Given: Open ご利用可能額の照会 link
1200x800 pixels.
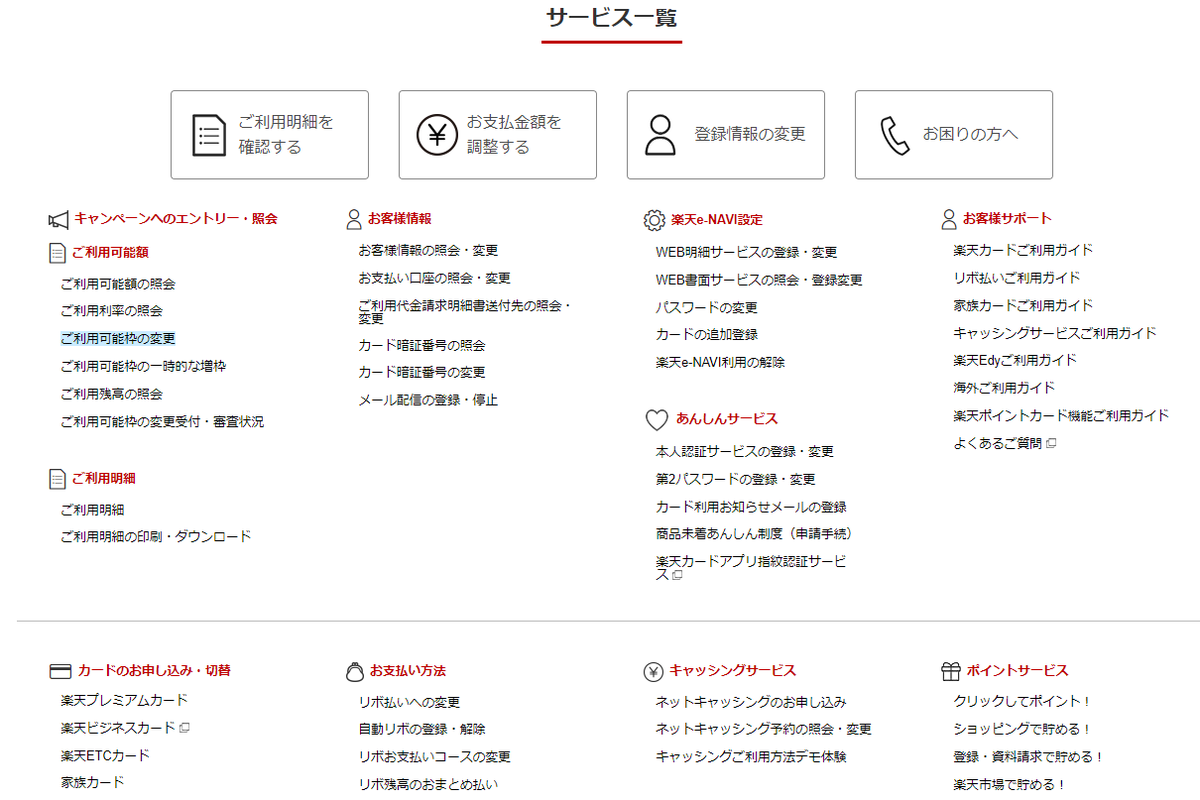Looking at the screenshot, I should pyautogui.click(x=118, y=284).
